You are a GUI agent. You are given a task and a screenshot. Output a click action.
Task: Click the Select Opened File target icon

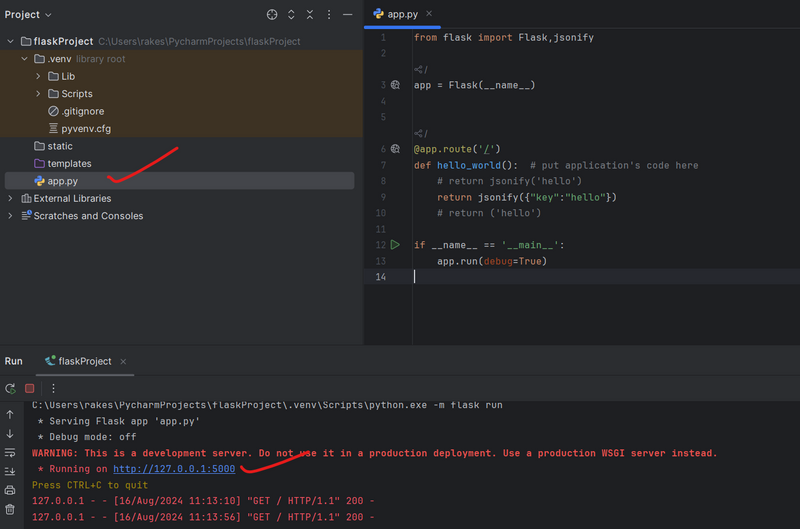pos(272,15)
